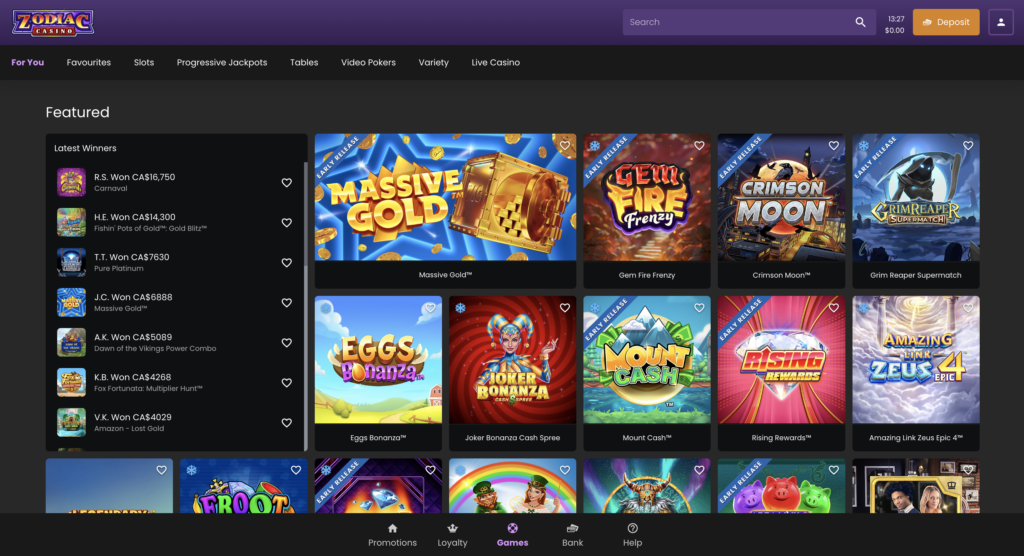Open the Slots tab
The width and height of the screenshot is (1024, 556).
144,63
